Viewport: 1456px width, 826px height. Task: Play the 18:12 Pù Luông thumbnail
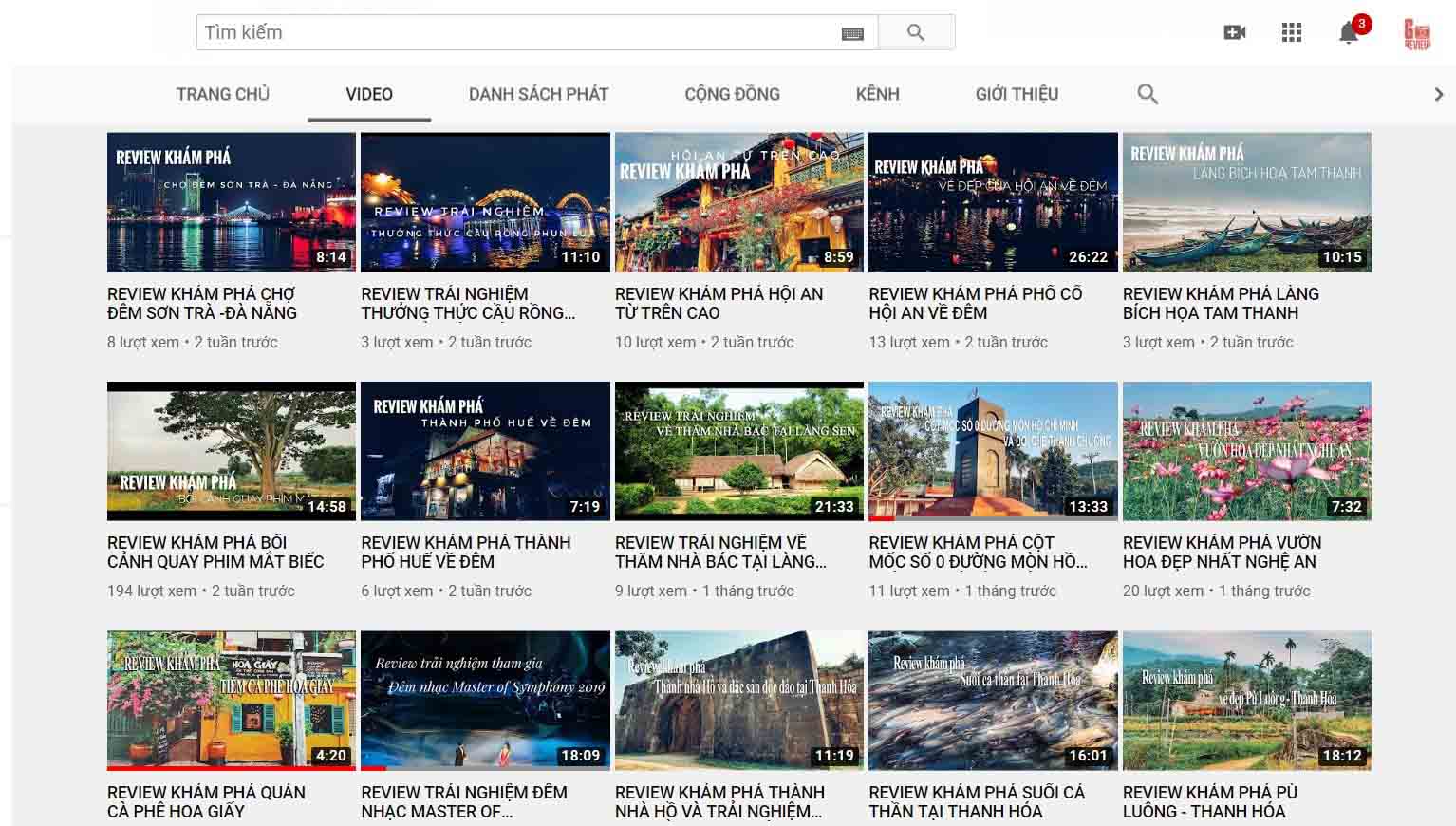click(x=1247, y=701)
